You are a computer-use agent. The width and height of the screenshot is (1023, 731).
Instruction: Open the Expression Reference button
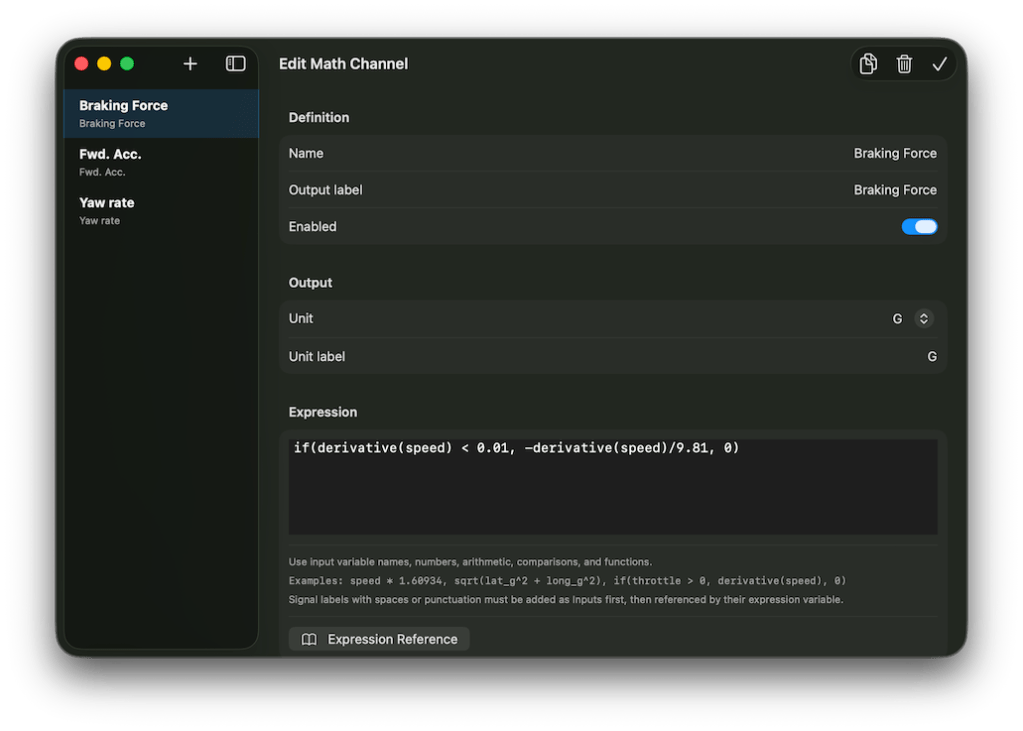[379, 639]
